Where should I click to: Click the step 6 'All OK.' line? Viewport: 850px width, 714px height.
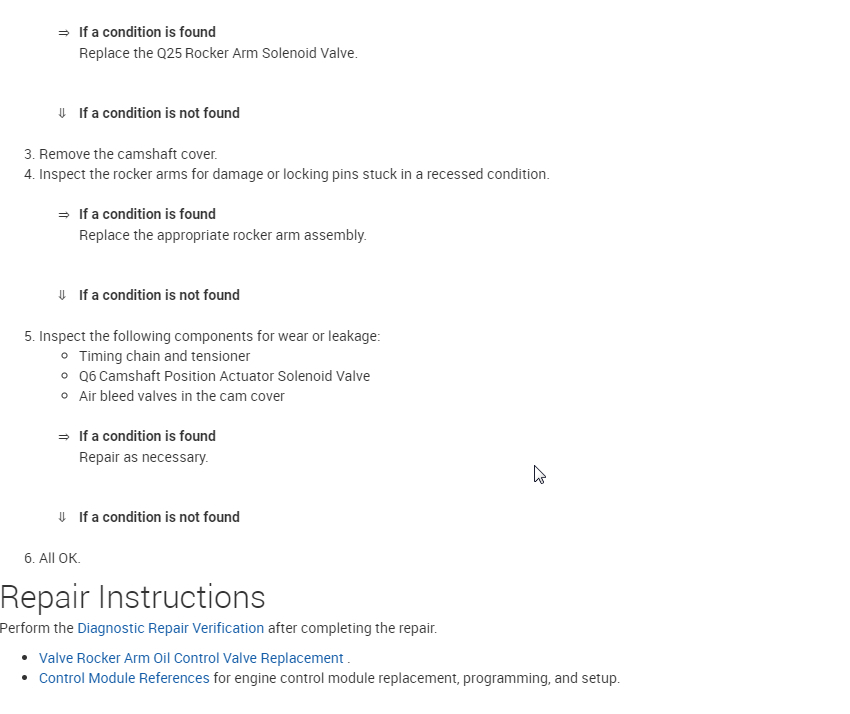59,558
